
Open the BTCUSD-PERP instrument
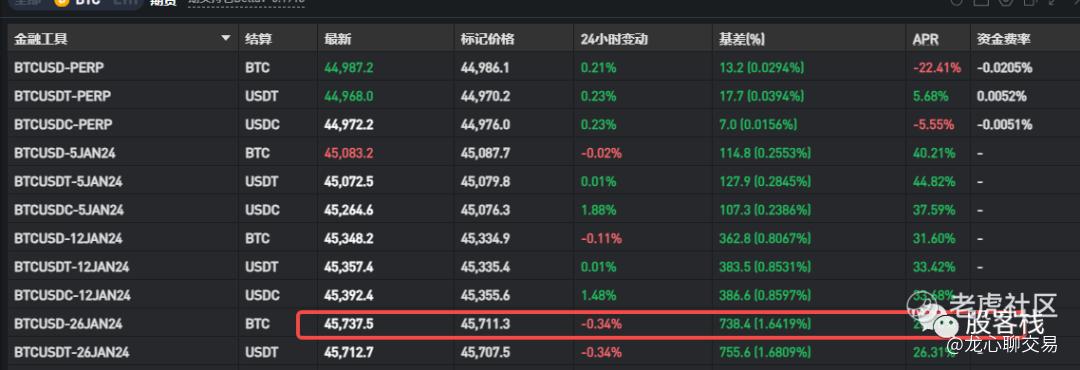pos(59,68)
